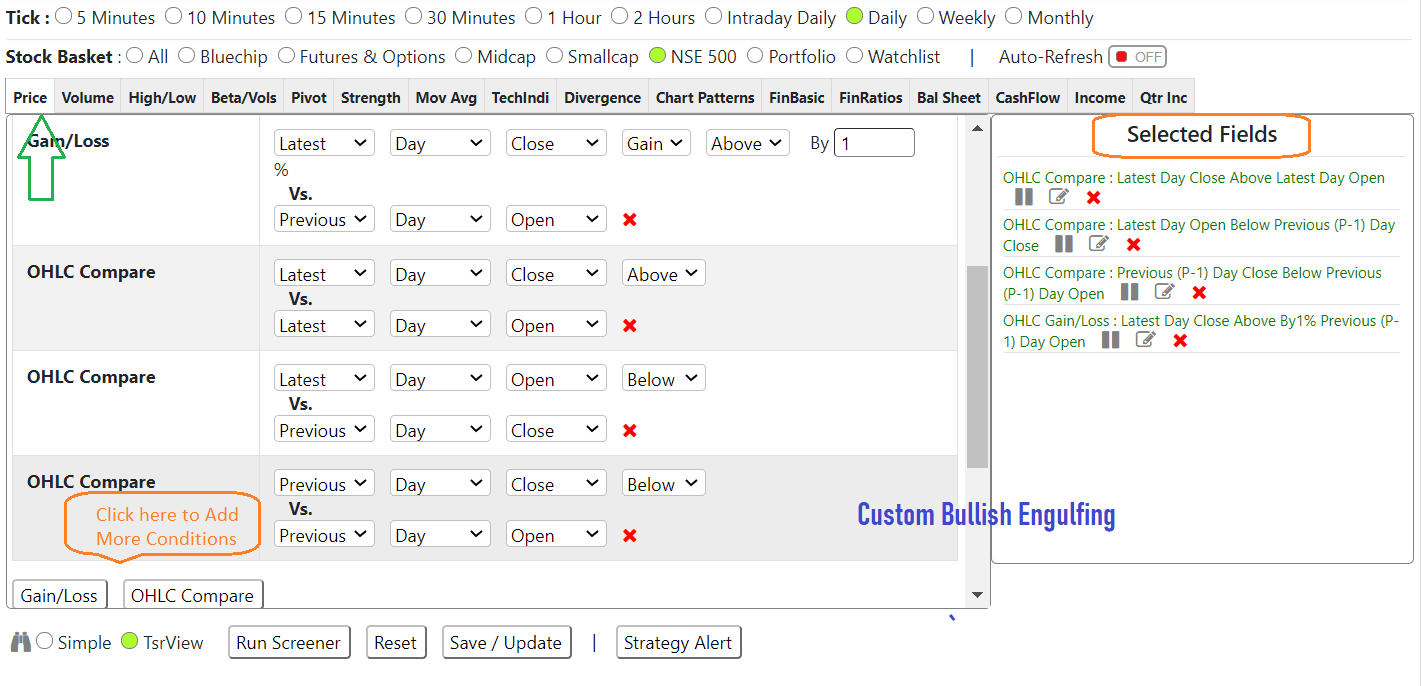Pause the first OHLC Compare condition

tap(1023, 196)
